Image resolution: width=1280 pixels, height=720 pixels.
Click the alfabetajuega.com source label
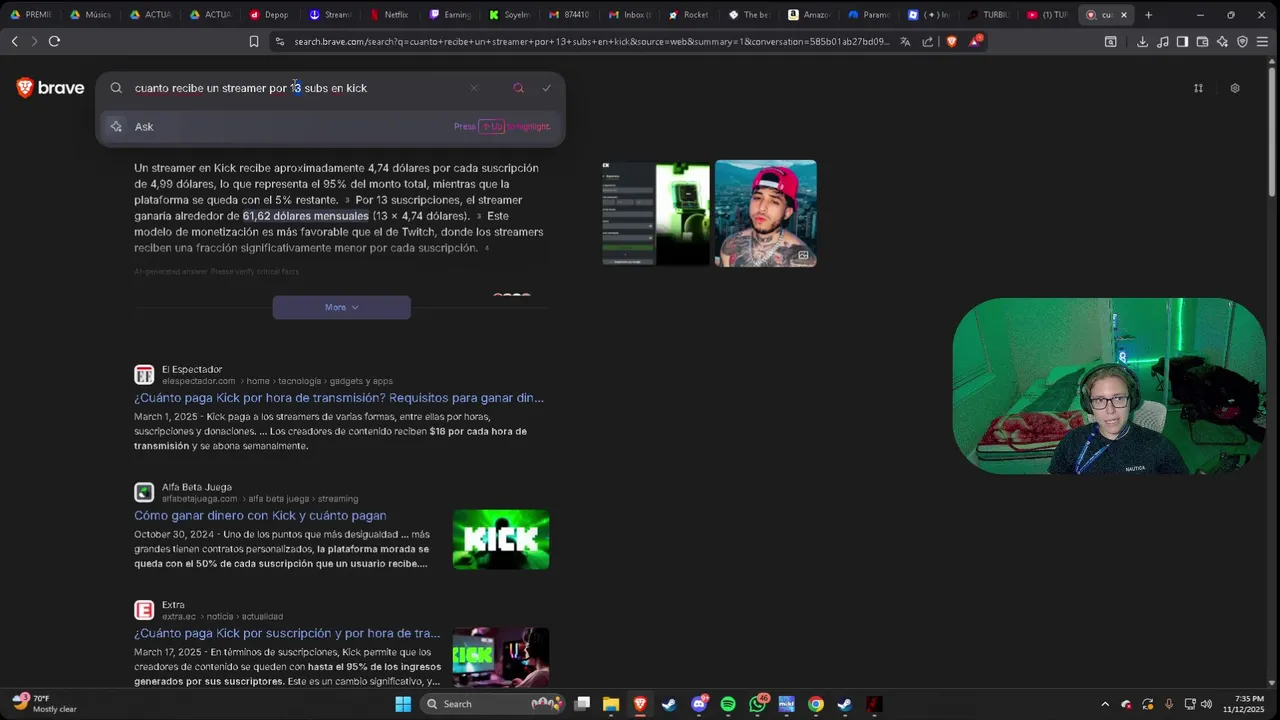(x=199, y=499)
